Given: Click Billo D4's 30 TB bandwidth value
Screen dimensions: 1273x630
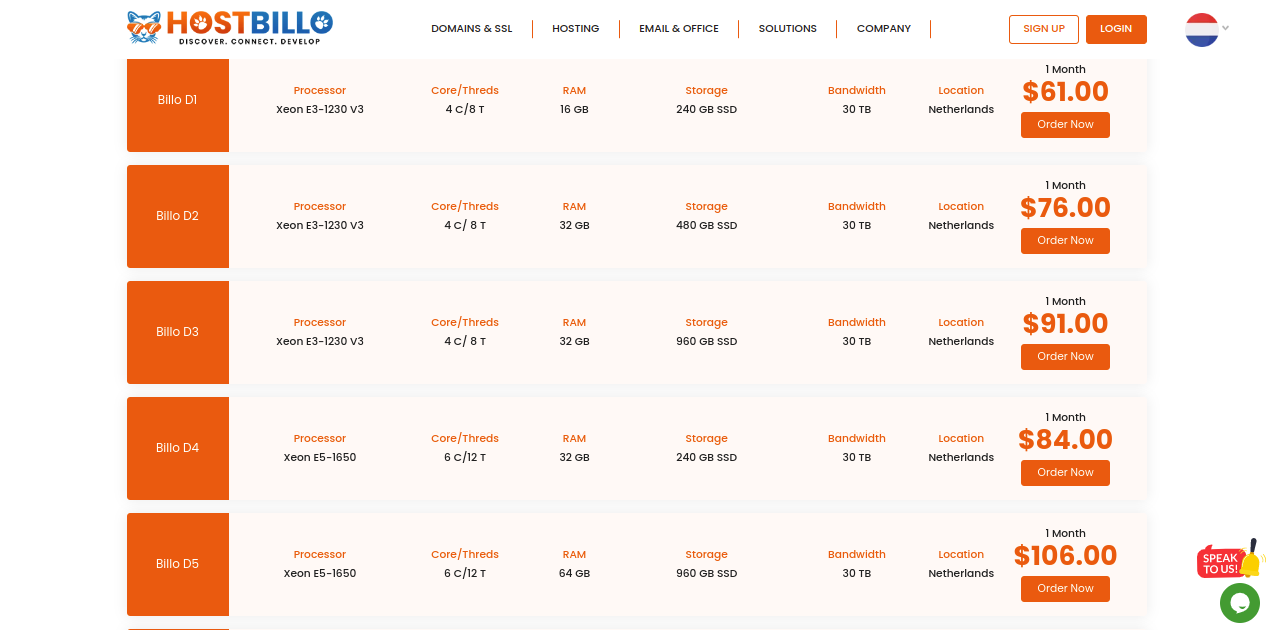Looking at the screenshot, I should pyautogui.click(x=857, y=457).
